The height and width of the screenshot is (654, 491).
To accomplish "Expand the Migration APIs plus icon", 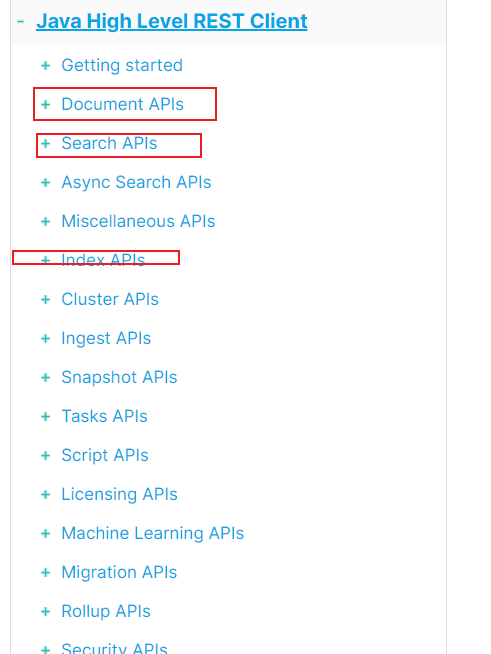I will pos(45,572).
